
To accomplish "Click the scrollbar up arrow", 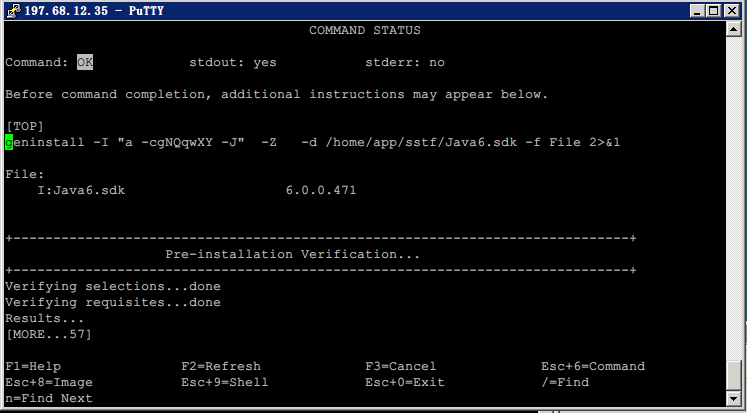I will point(735,29).
